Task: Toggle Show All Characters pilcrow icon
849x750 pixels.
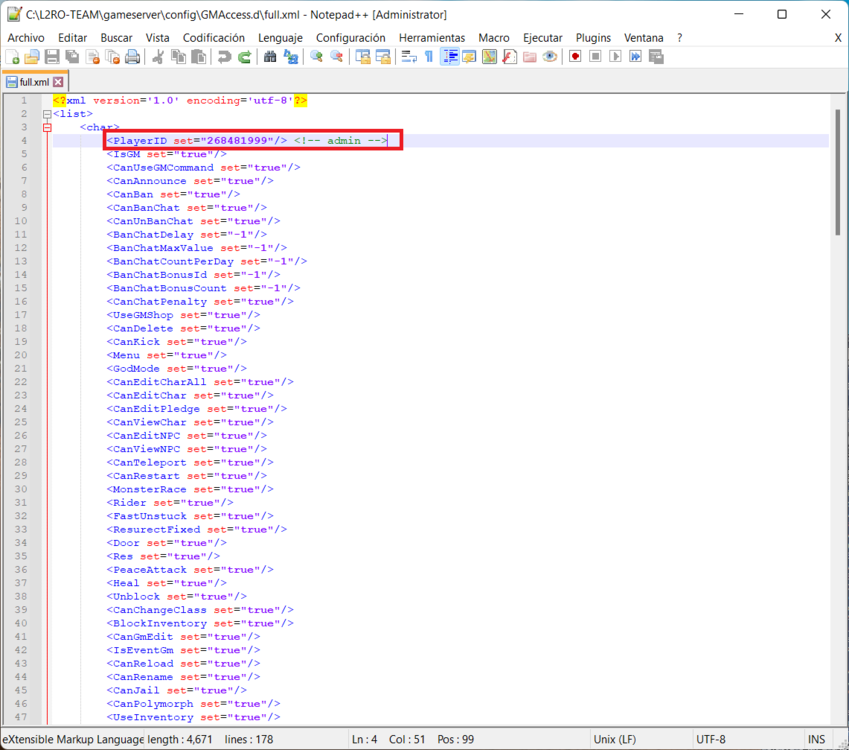Action: (x=429, y=58)
